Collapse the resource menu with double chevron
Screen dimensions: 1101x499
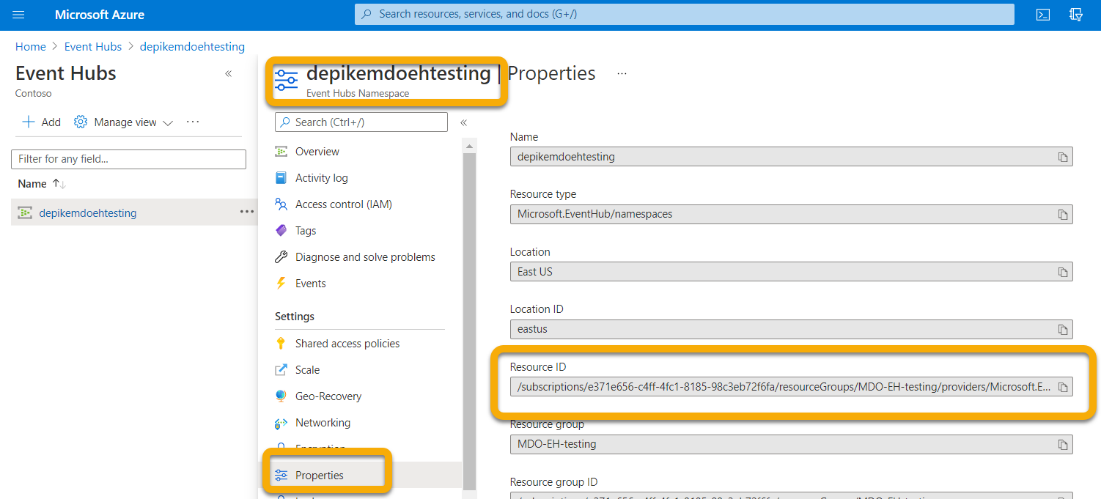pos(463,122)
